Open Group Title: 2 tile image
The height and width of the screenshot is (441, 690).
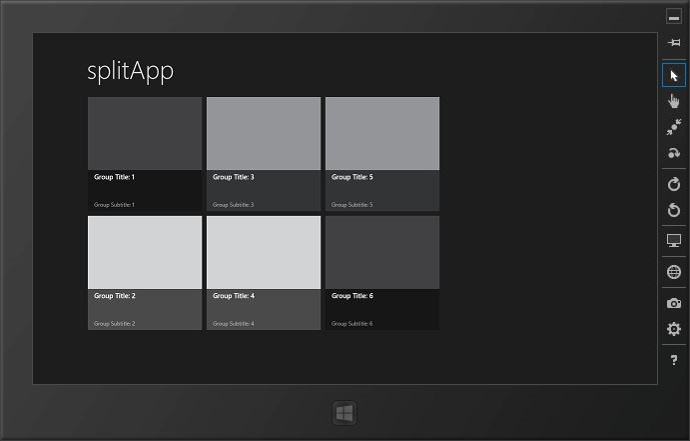click(145, 252)
